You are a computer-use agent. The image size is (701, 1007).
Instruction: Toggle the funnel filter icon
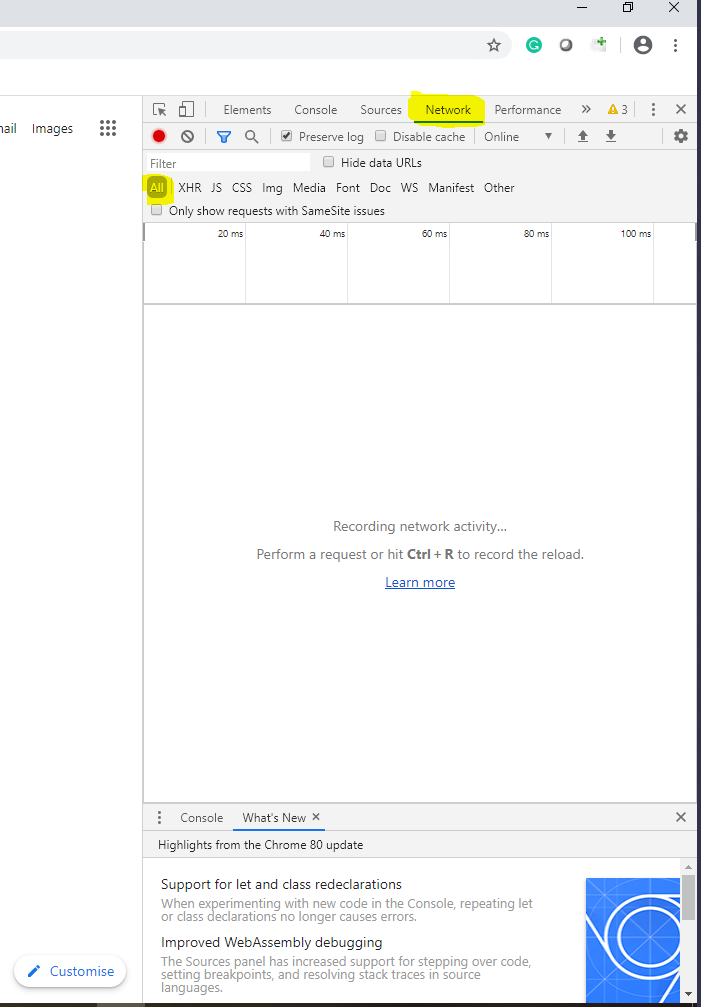pyautogui.click(x=224, y=136)
